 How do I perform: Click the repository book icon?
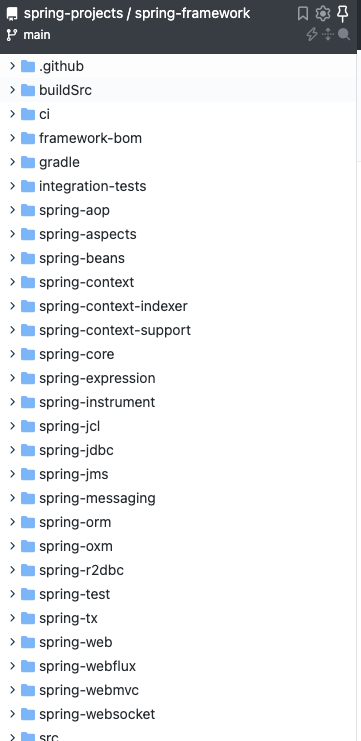(x=12, y=14)
